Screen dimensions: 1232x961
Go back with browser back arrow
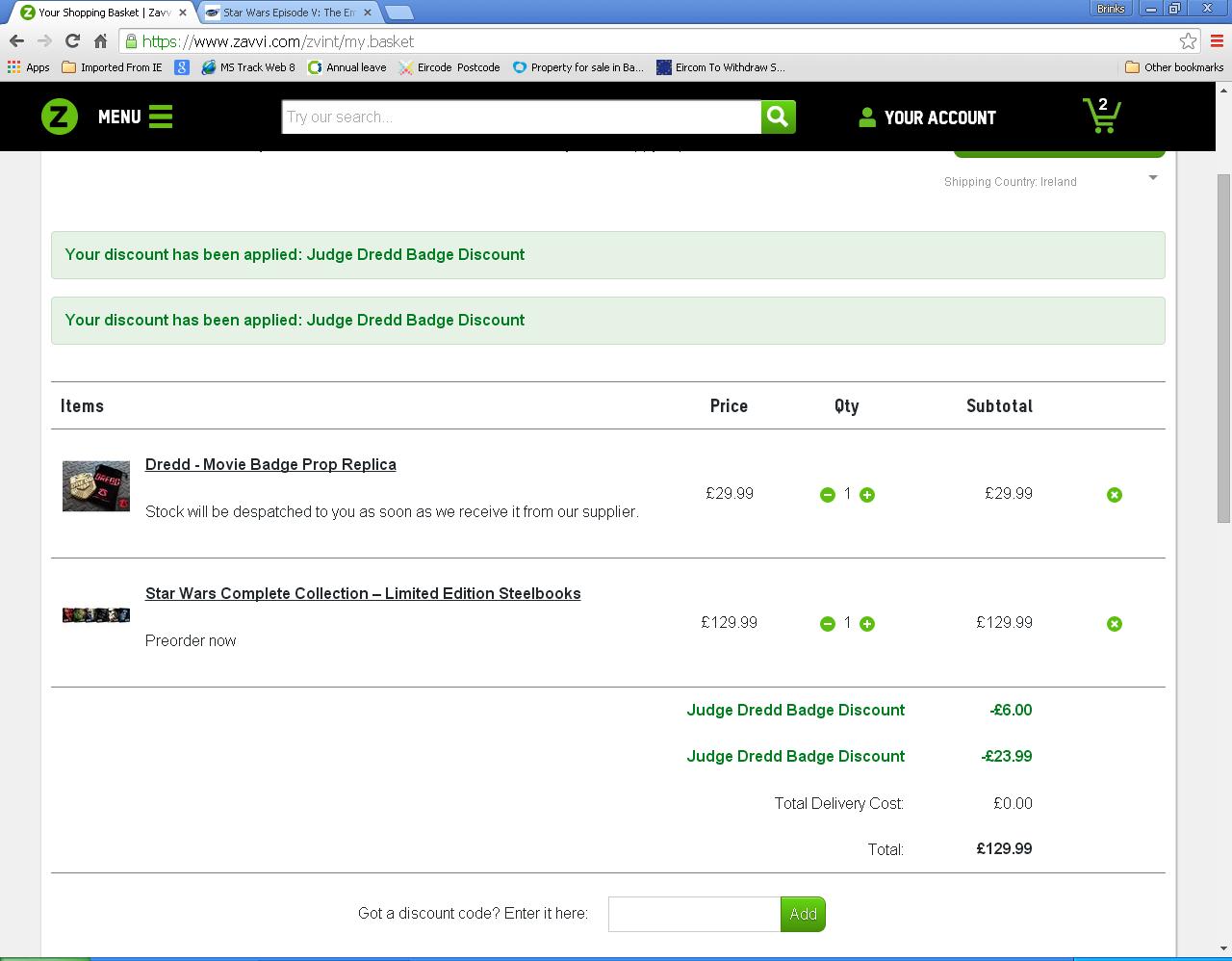coord(16,41)
